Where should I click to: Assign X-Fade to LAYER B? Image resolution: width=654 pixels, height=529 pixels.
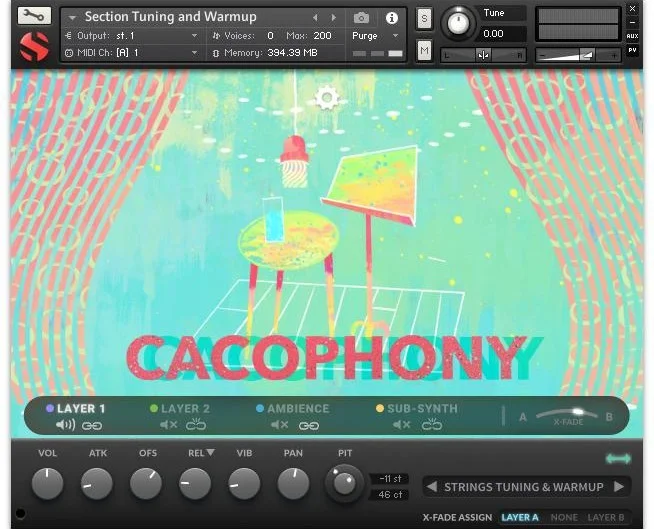click(x=606, y=518)
